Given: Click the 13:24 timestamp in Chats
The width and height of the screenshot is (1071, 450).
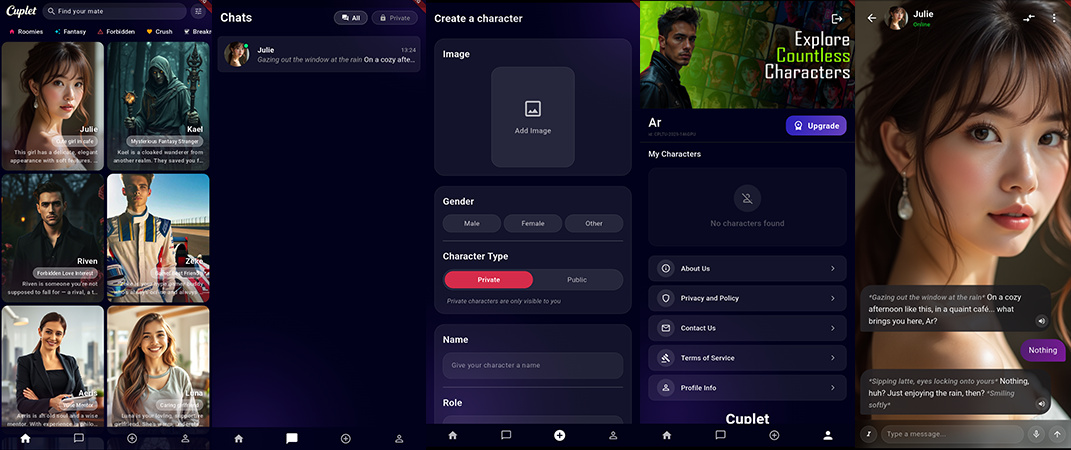Looking at the screenshot, I should 408,50.
